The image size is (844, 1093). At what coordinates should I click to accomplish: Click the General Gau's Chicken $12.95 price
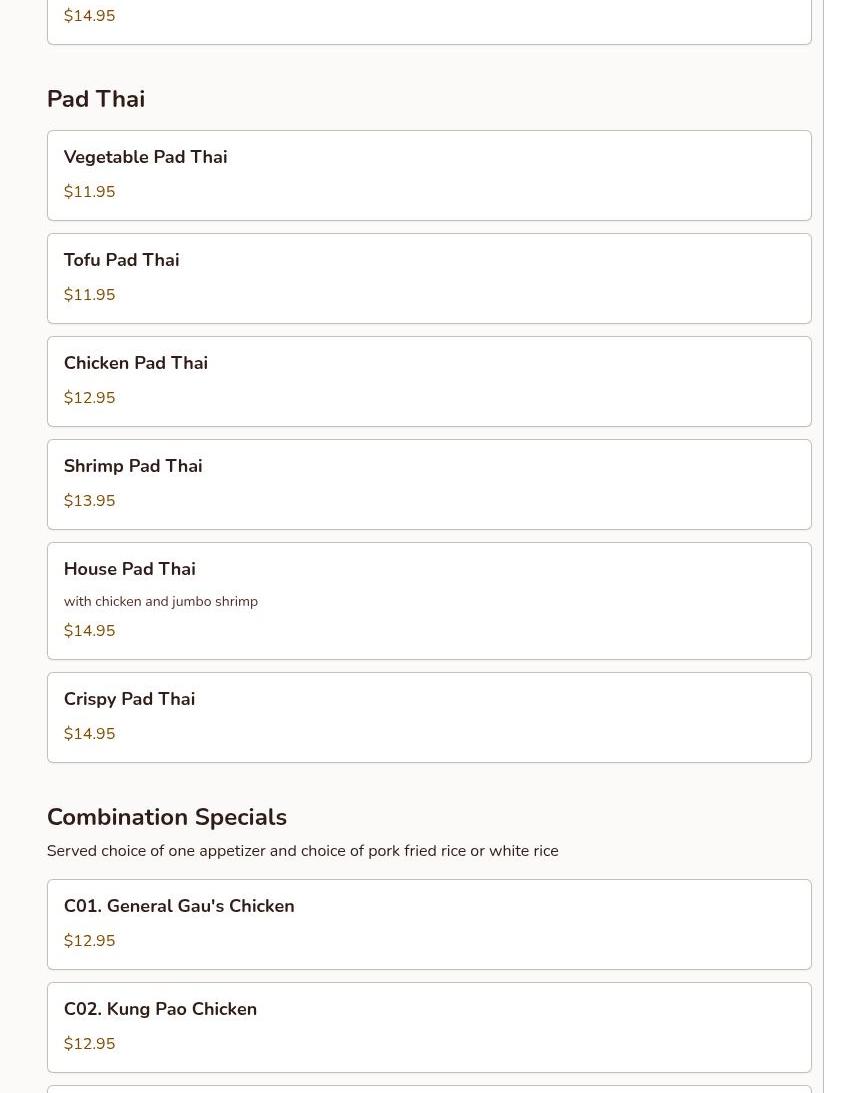click(89, 941)
